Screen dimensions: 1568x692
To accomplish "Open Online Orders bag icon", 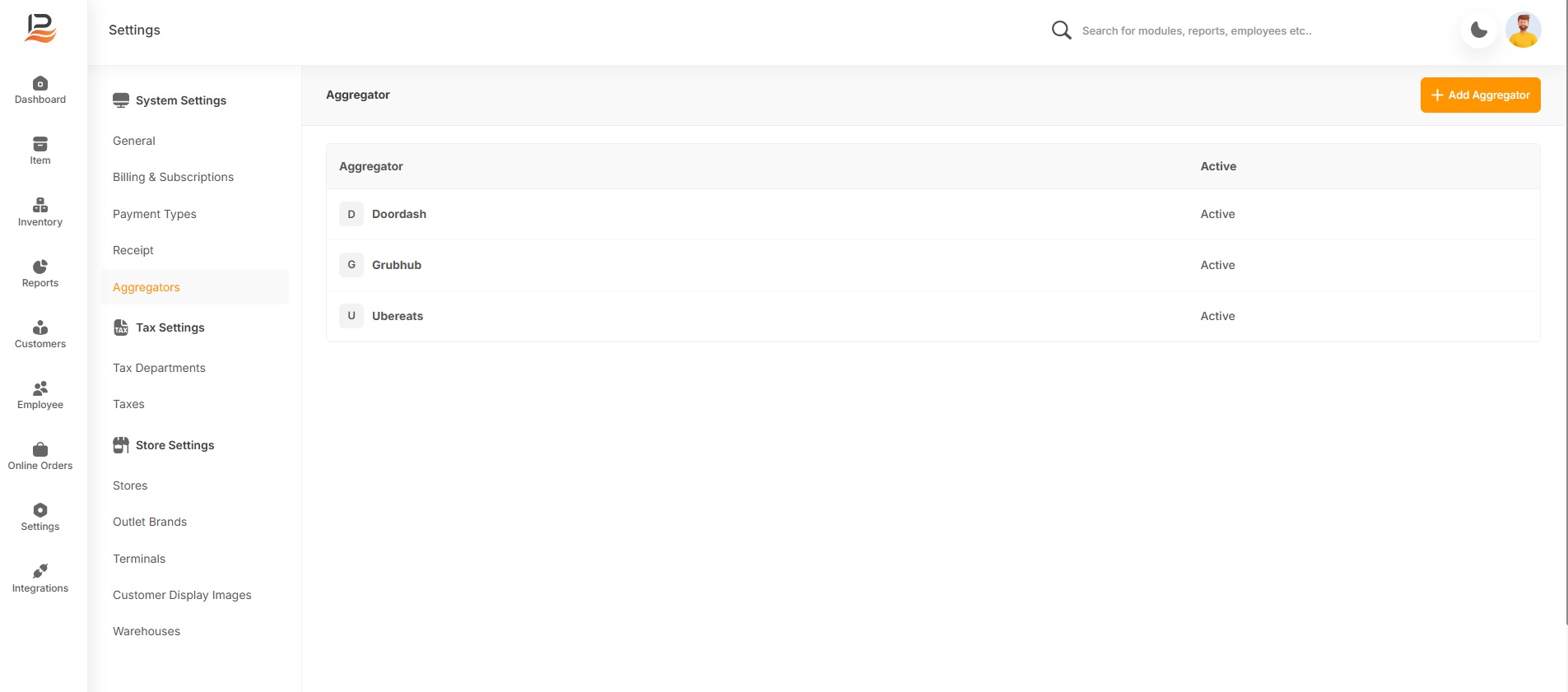I will pos(40,449).
